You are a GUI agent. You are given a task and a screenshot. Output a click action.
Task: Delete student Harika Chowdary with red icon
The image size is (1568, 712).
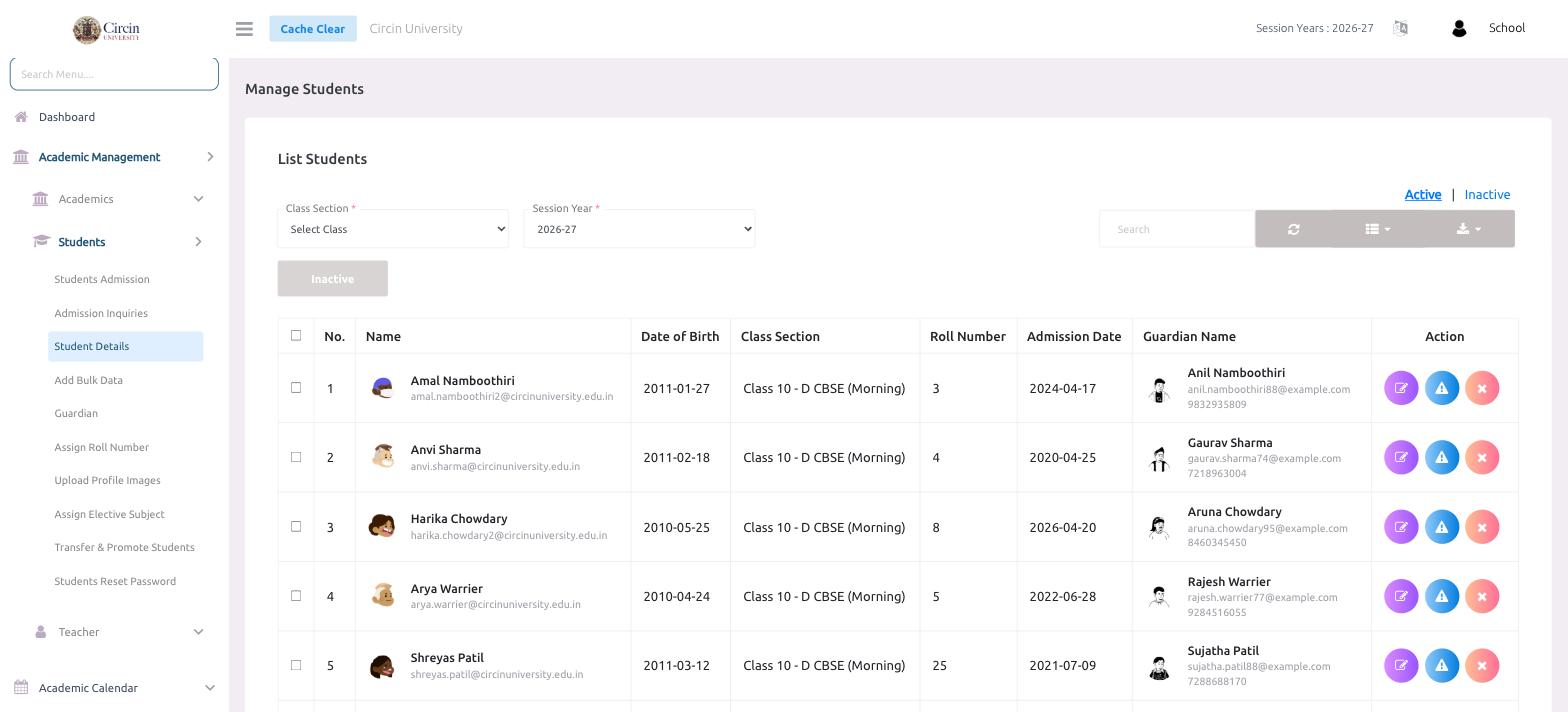(x=1482, y=527)
